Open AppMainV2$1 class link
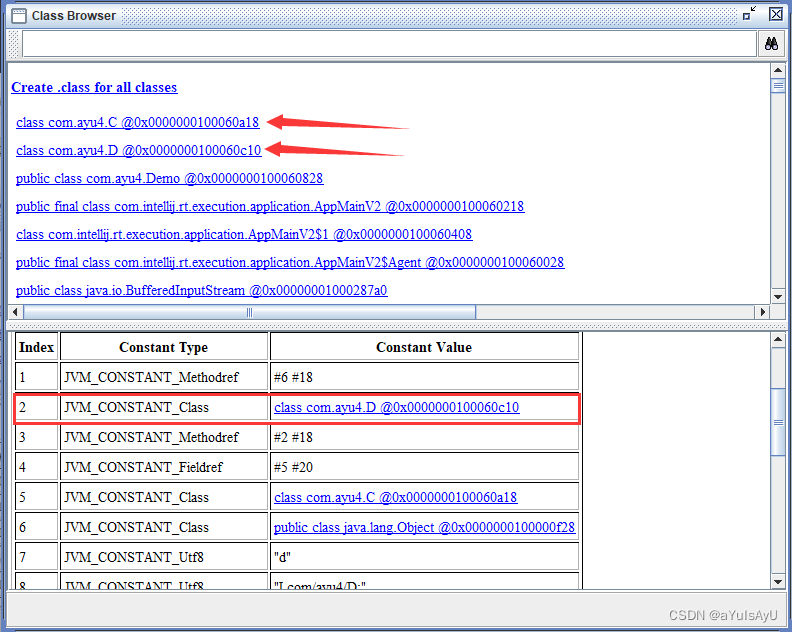Viewport: 792px width, 632px height. click(244, 234)
